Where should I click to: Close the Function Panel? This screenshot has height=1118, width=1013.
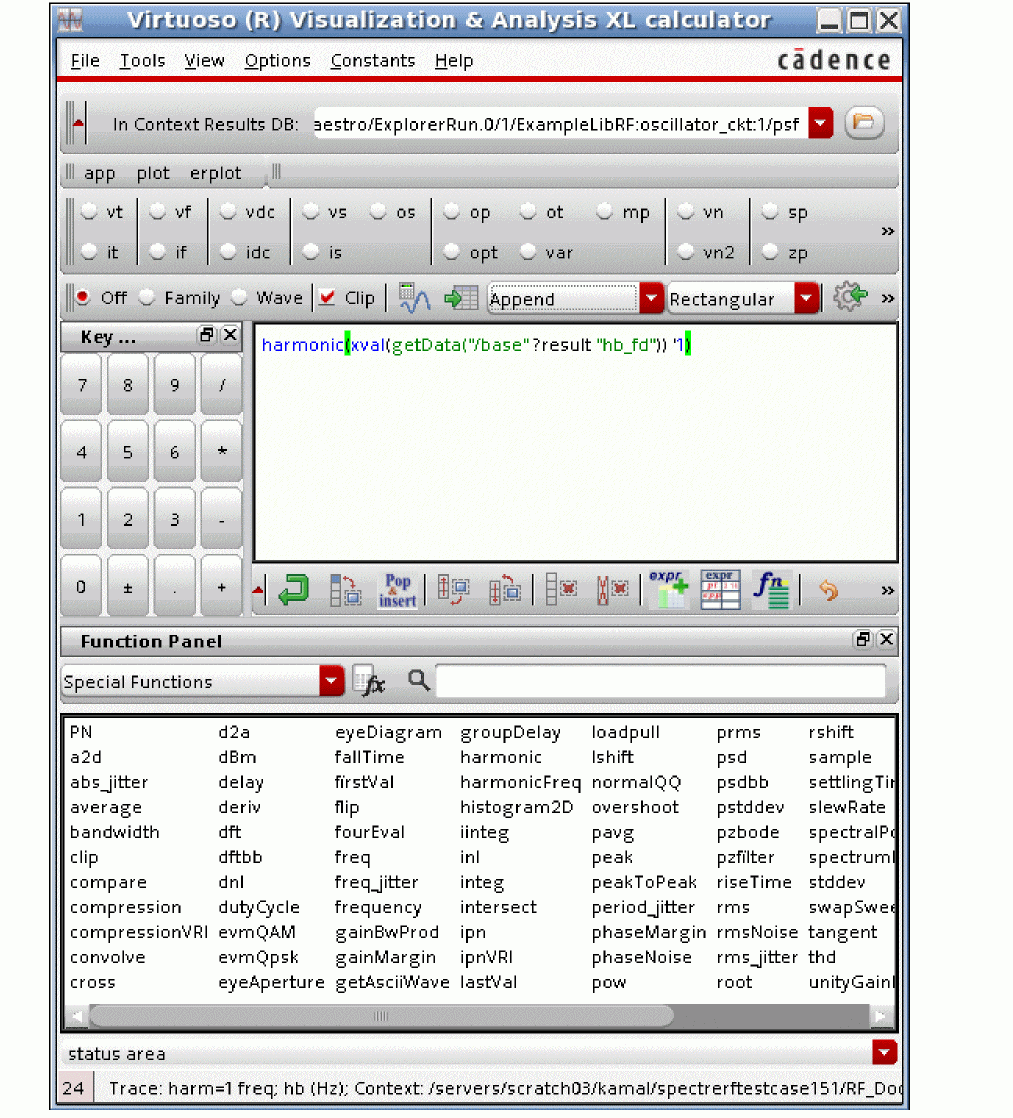tap(886, 640)
